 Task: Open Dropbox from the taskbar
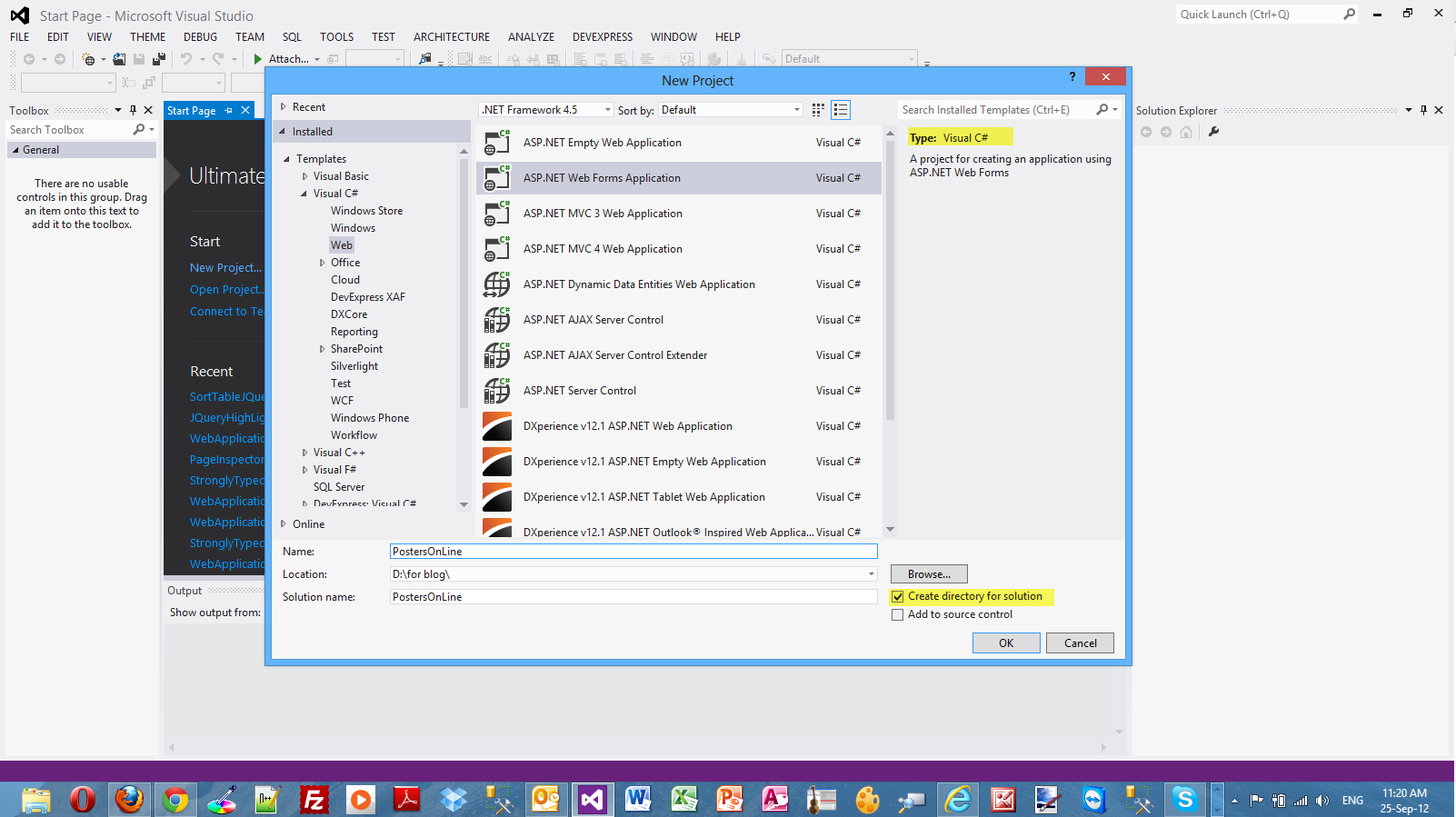(x=453, y=800)
